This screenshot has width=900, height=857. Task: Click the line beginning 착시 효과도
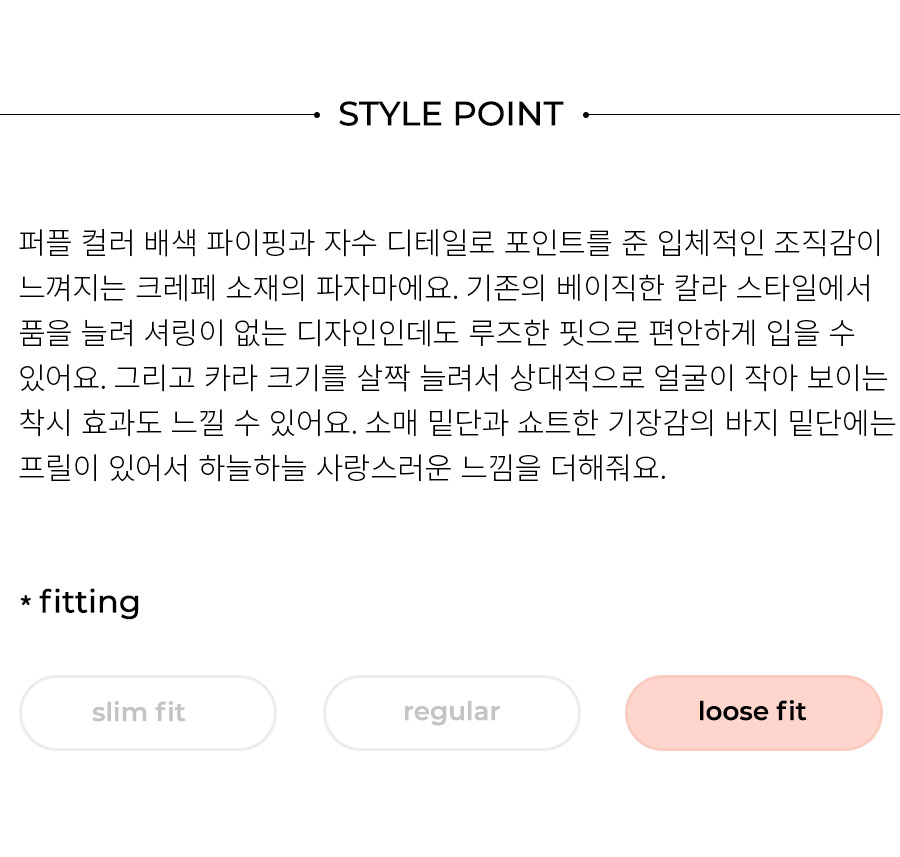457,422
